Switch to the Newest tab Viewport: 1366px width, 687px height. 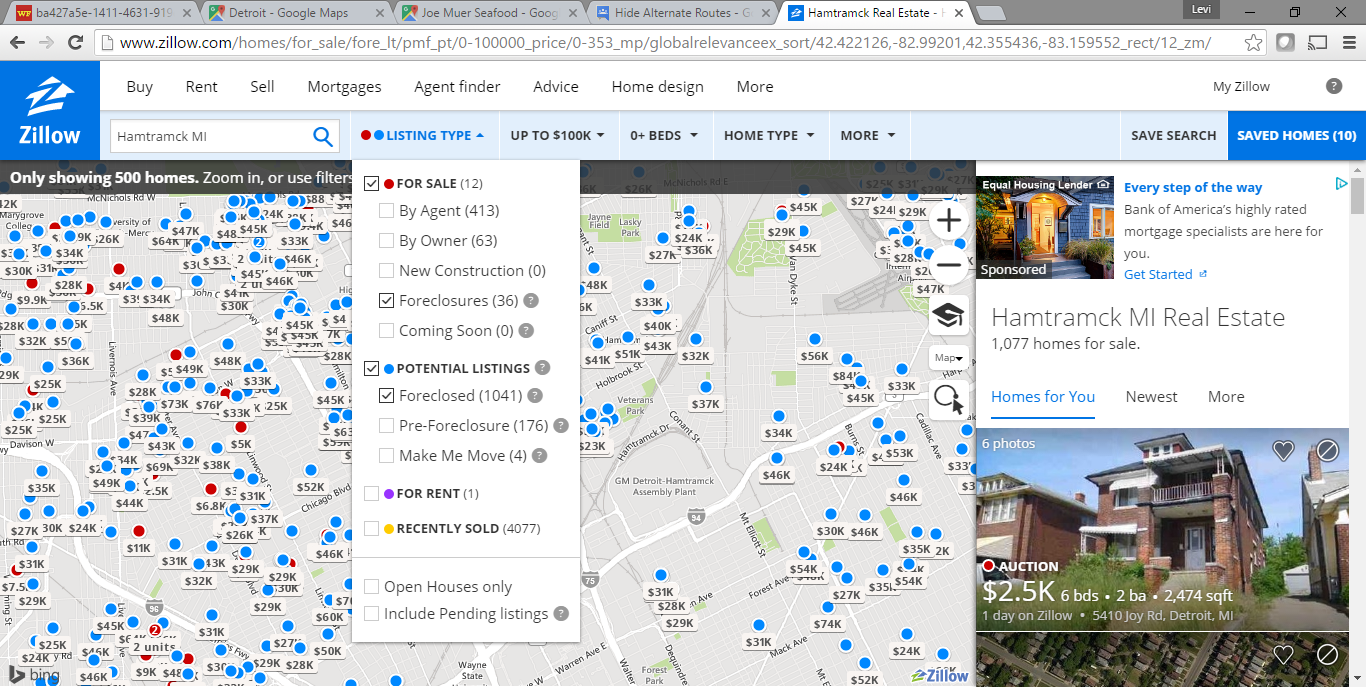(1151, 397)
